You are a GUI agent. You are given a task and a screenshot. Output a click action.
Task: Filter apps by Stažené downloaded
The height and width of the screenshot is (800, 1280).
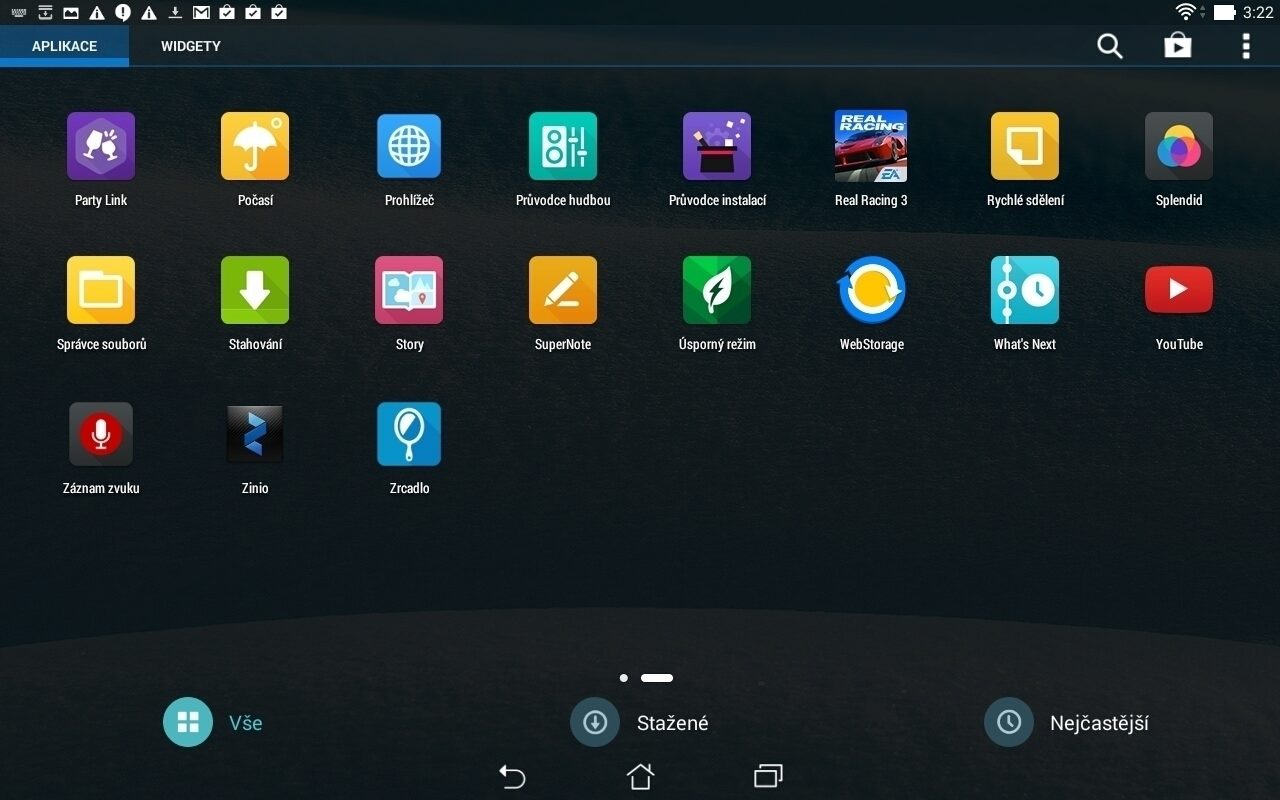[x=640, y=722]
